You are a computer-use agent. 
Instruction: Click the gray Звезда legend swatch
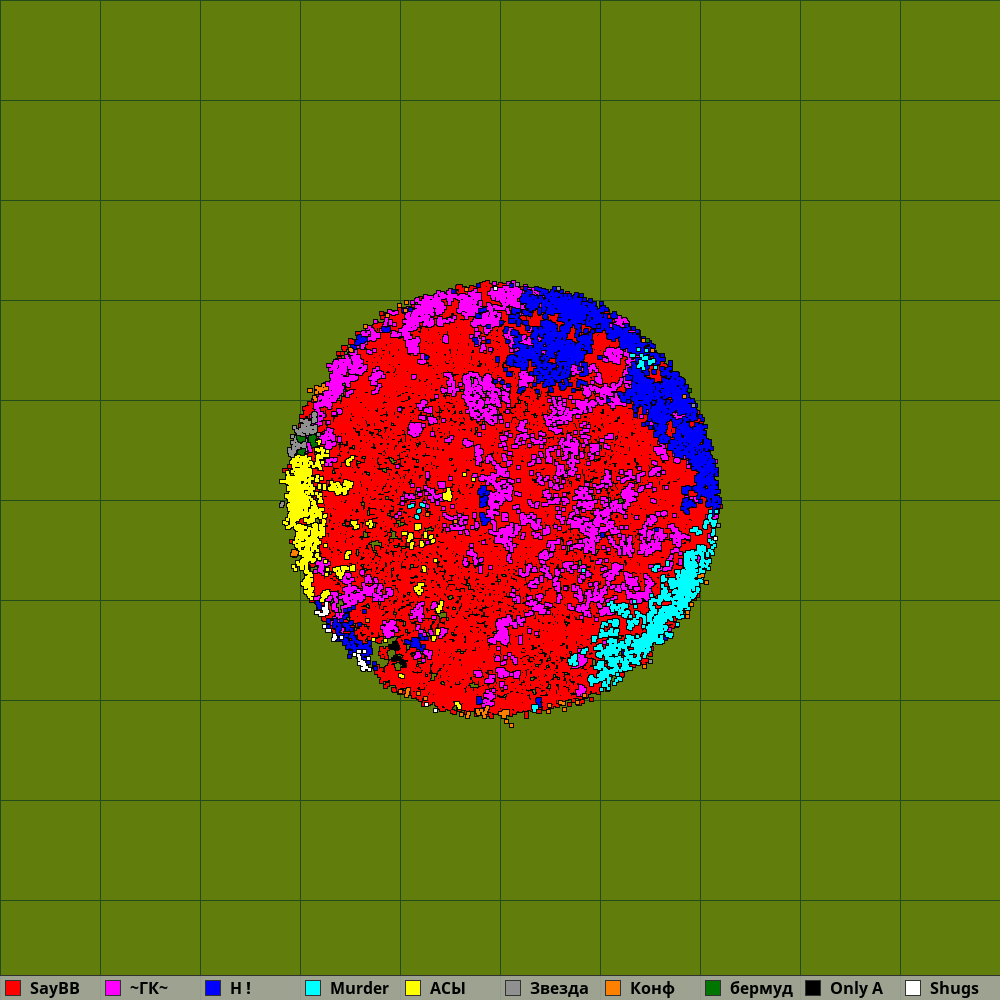pos(513,988)
